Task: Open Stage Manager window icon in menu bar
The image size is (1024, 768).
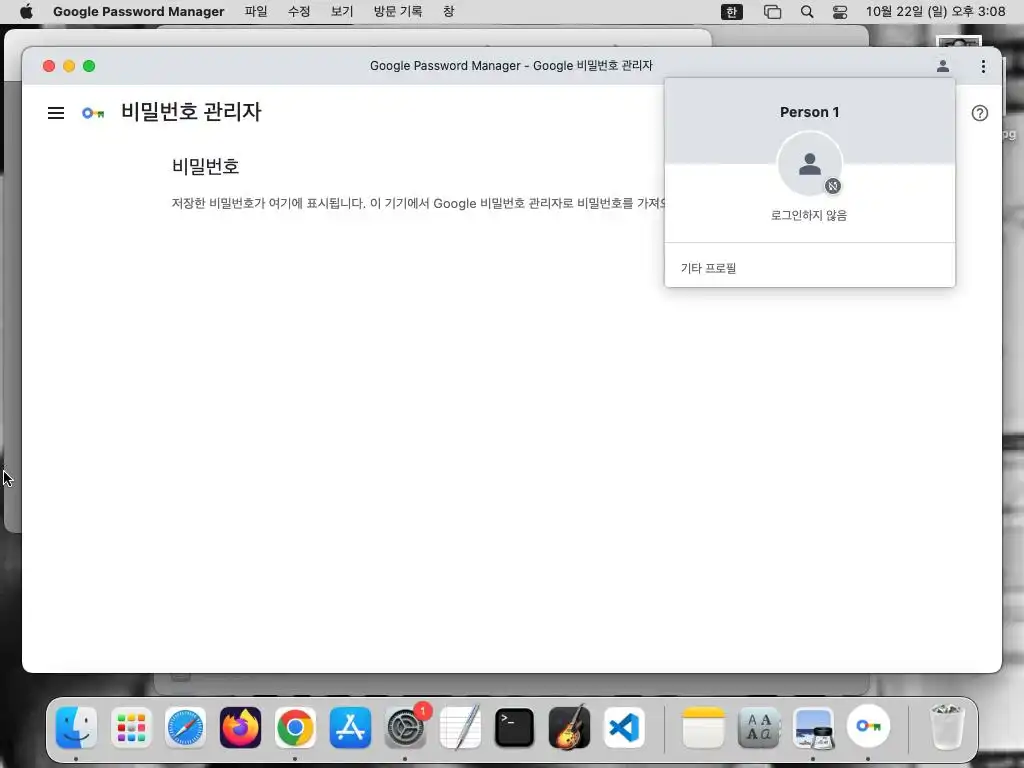Action: coord(772,12)
